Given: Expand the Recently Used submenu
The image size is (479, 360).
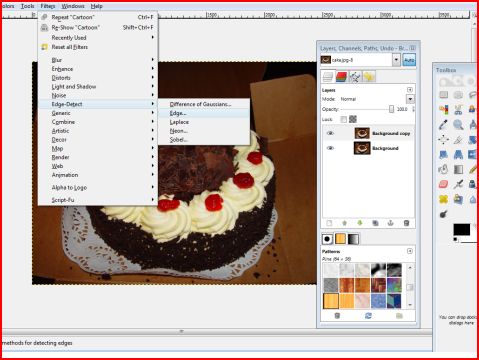Looking at the screenshot, I should point(98,38).
